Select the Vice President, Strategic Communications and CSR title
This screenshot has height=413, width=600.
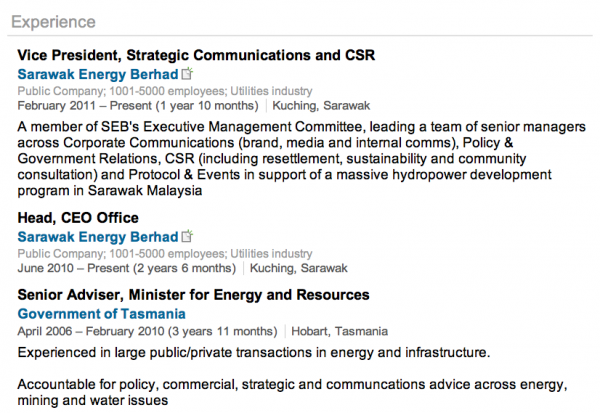pyautogui.click(x=196, y=55)
